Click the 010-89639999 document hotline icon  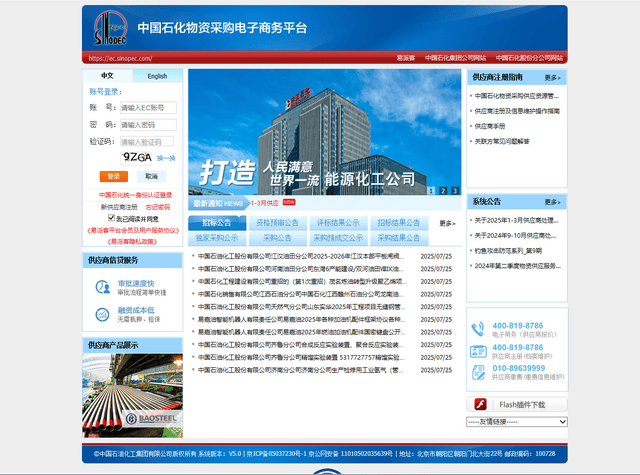tap(478, 373)
